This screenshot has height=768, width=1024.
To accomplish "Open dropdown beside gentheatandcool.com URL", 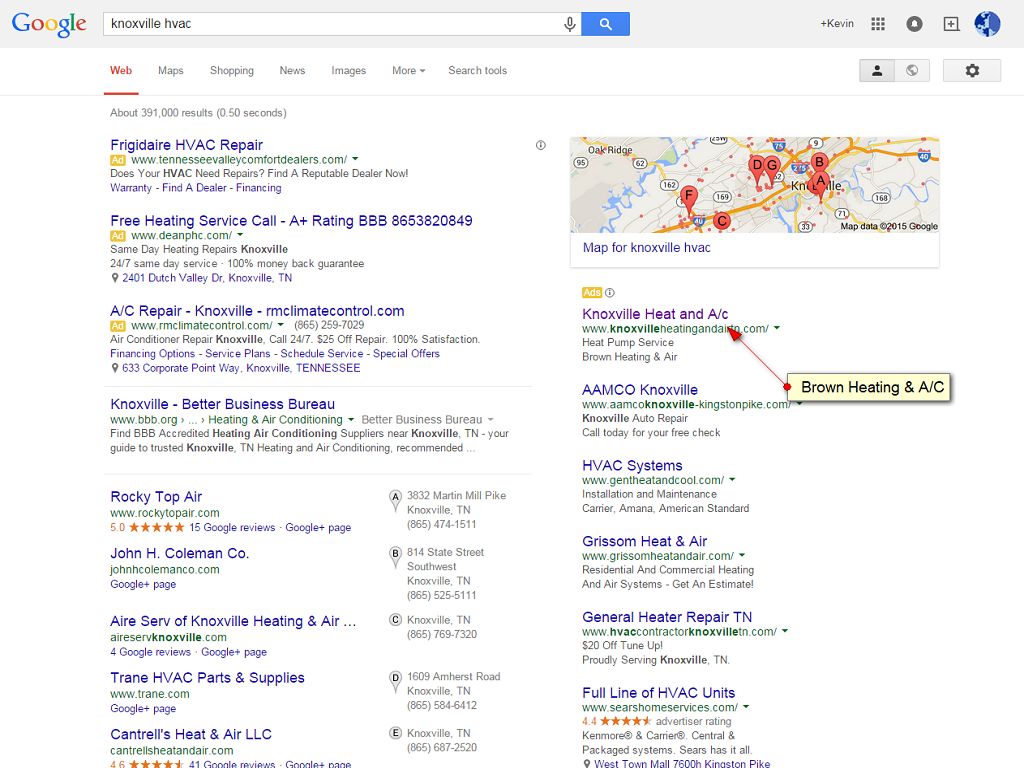I will coord(732,479).
